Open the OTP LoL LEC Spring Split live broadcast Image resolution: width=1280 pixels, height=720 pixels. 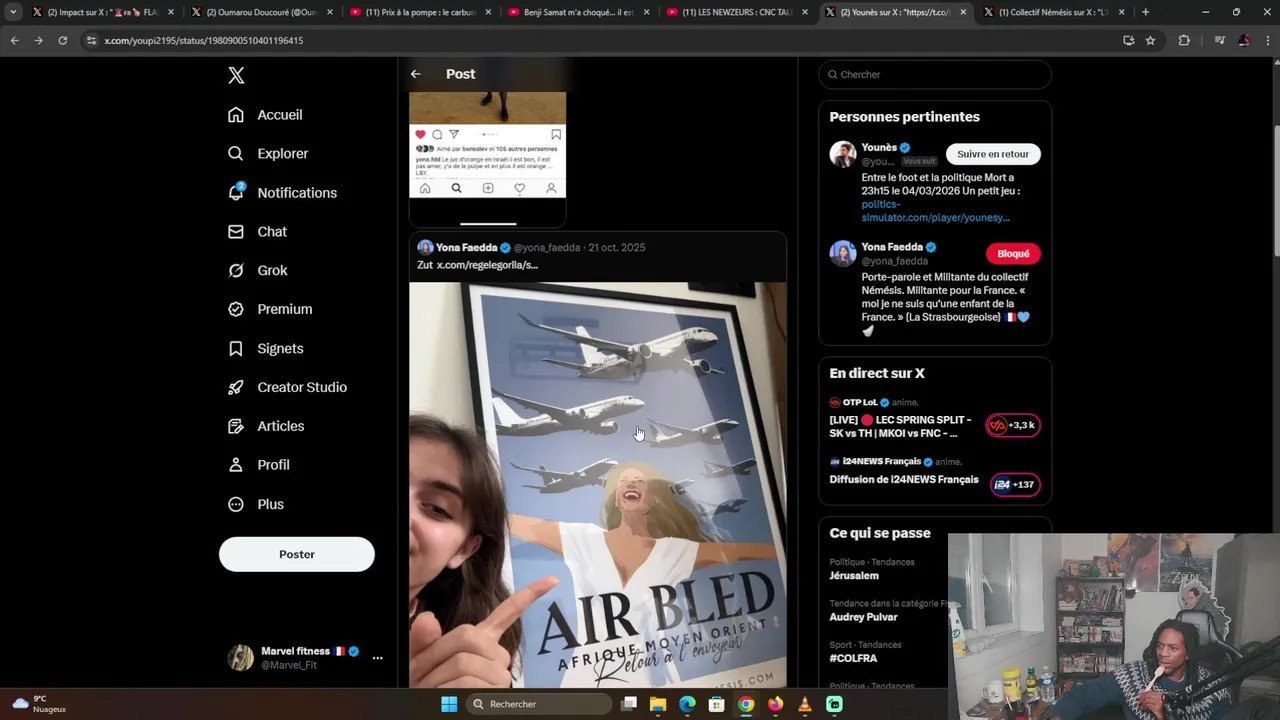(900, 426)
